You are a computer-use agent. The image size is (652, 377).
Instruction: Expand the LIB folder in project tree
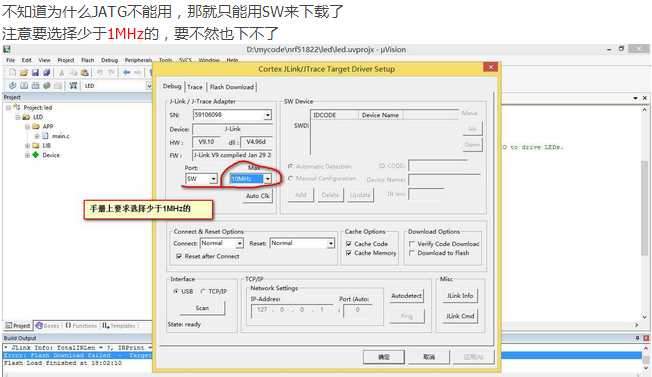tap(27, 145)
